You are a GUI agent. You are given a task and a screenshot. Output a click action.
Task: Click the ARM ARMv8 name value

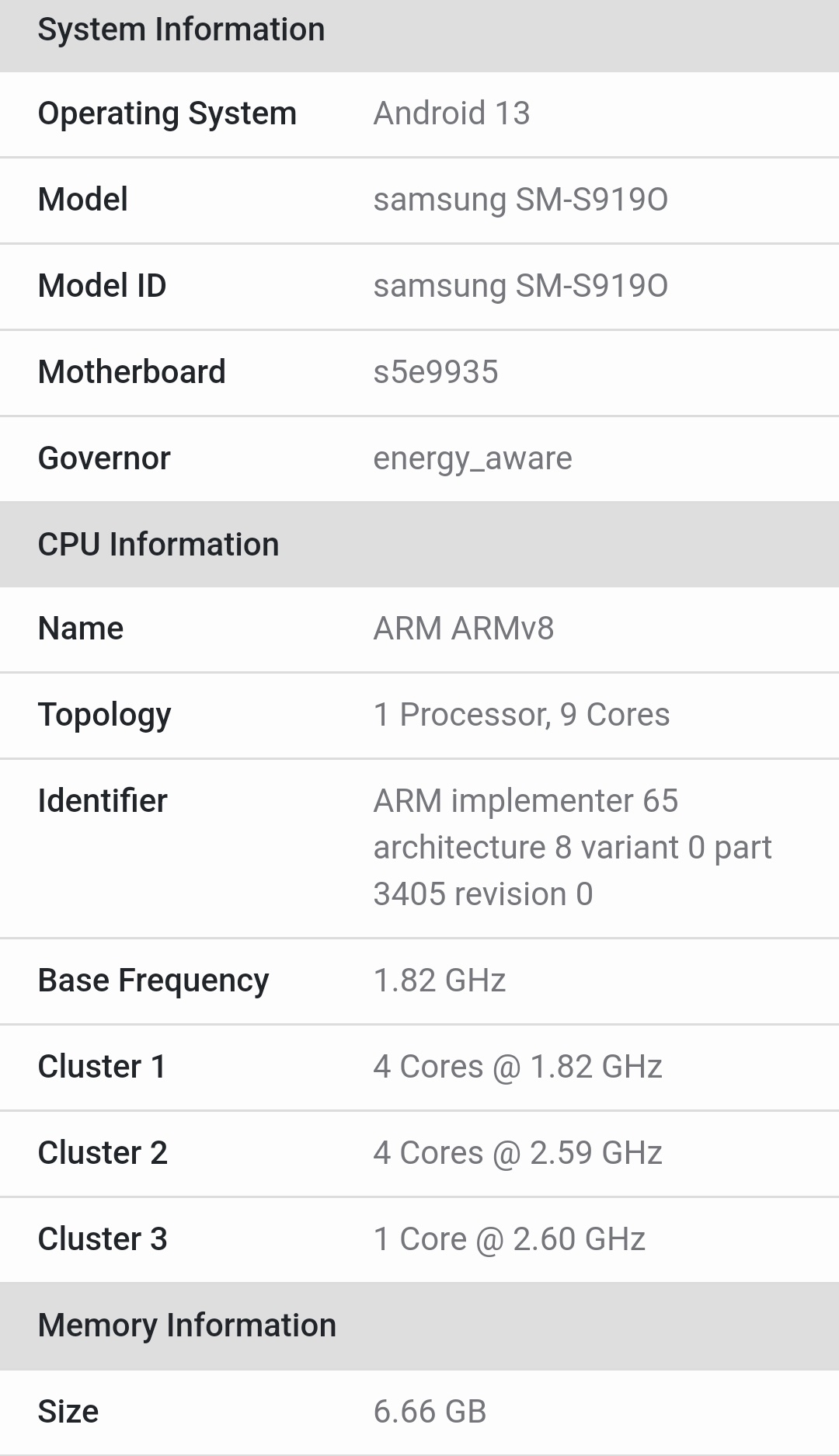[x=463, y=629]
